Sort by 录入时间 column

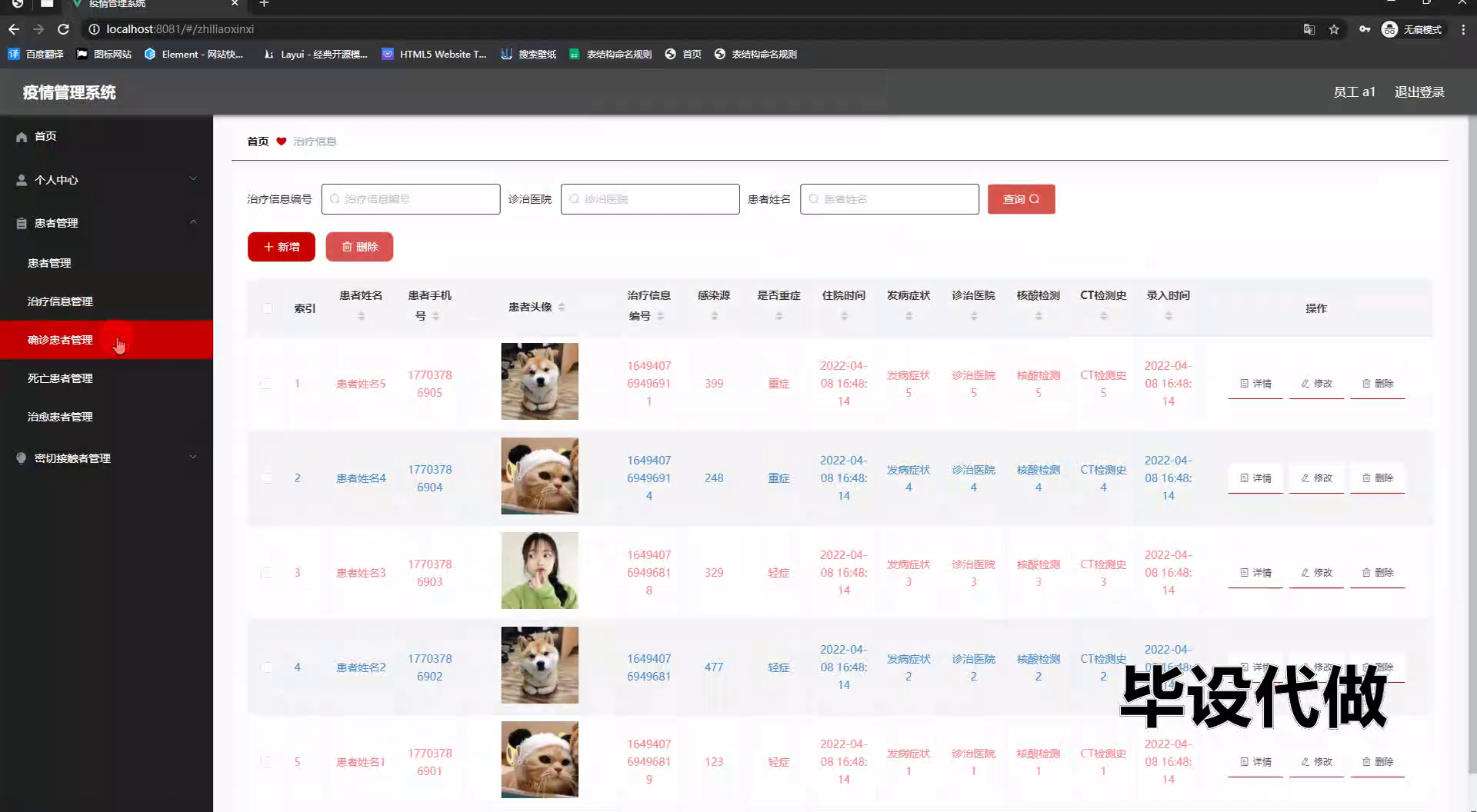[1169, 316]
